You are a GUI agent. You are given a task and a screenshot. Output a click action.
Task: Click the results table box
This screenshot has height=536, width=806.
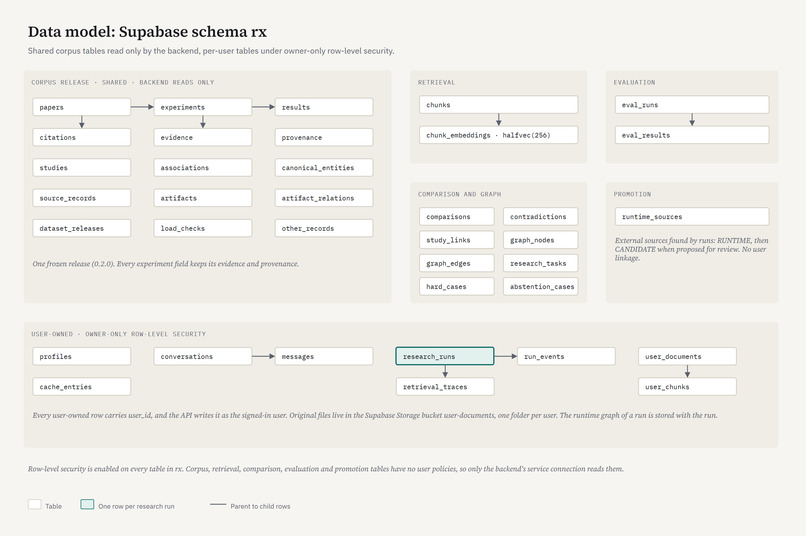pos(324,107)
